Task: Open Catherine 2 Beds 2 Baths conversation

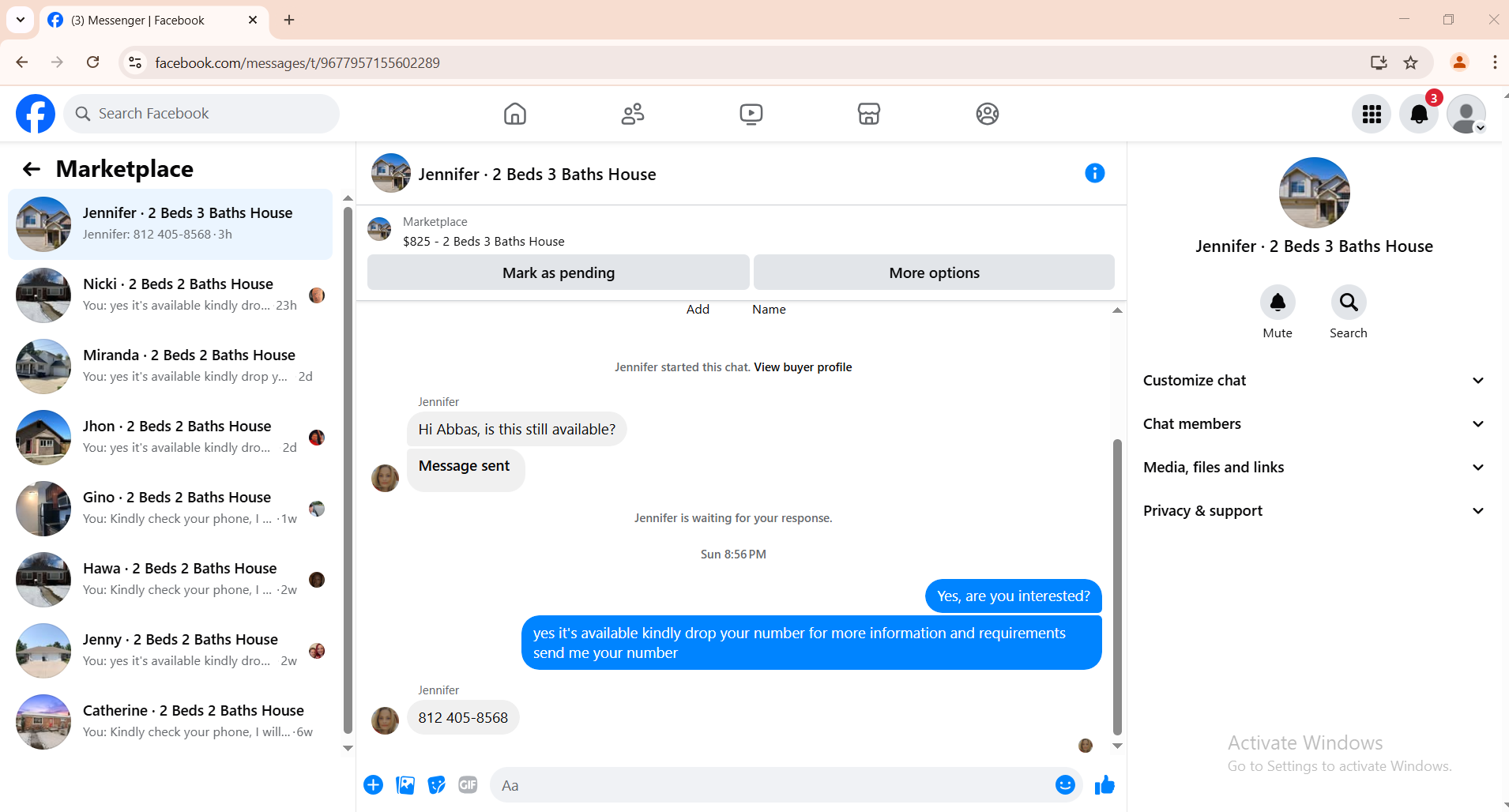Action: coord(170,722)
